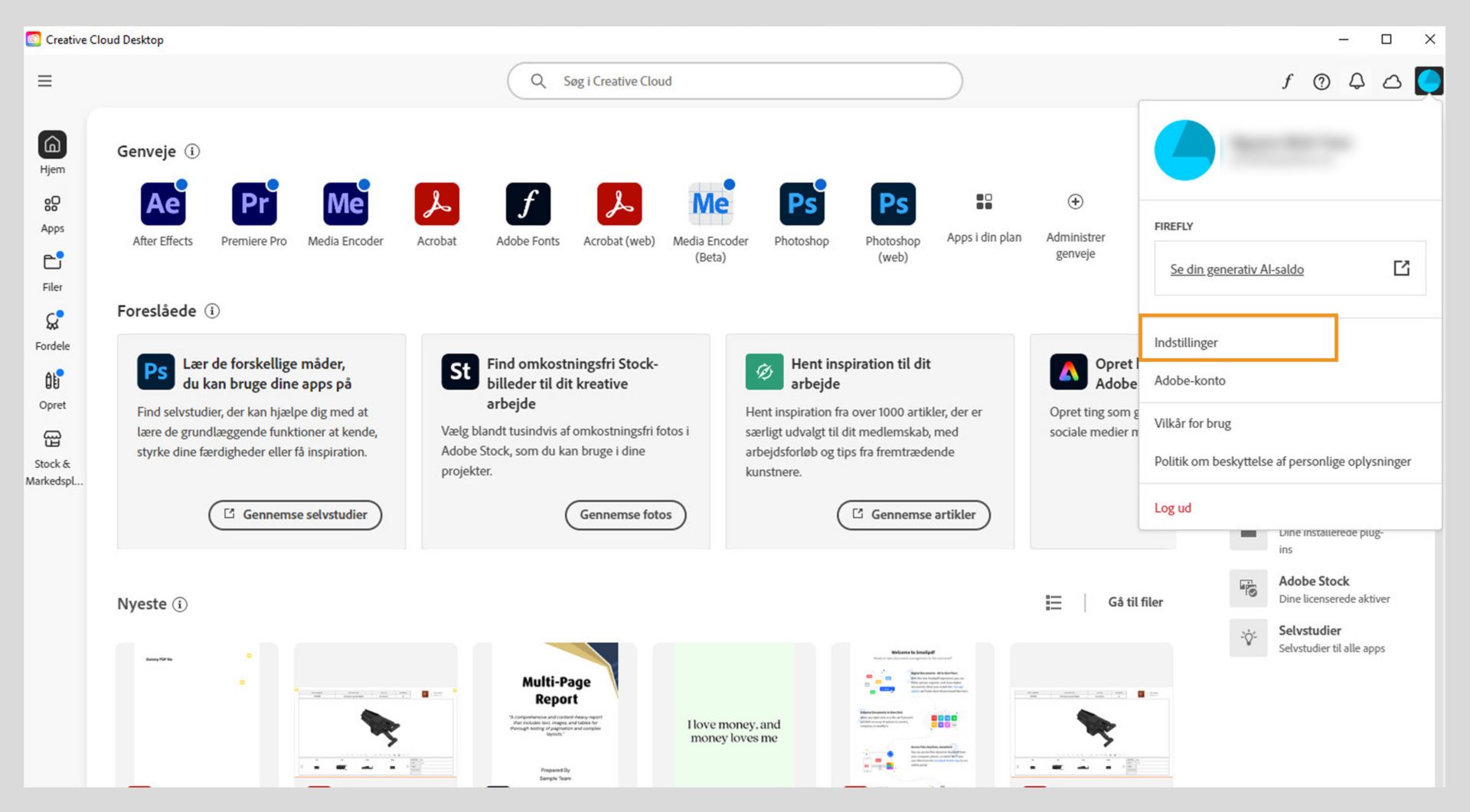Open Stock & Markedsplads in sidebar
The height and width of the screenshot is (812, 1470).
tap(53, 458)
